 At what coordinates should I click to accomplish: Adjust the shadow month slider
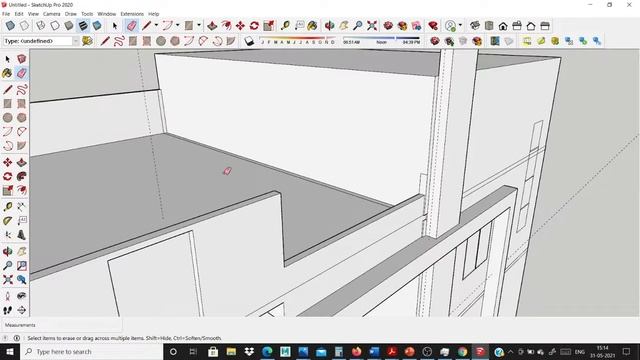point(297,40)
